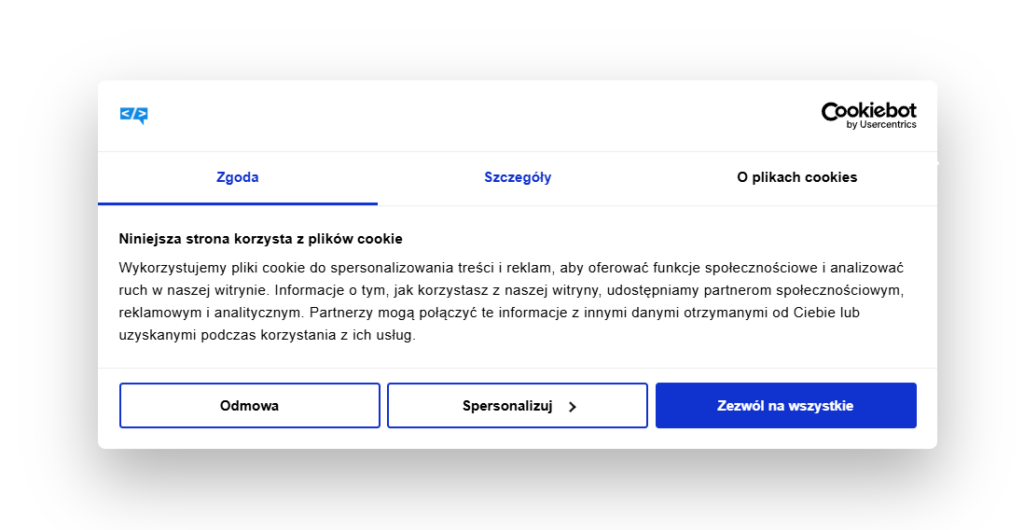The image size is (1024, 530).
Task: Click the chevron arrow beside Spersonalizuj
Action: coord(572,407)
